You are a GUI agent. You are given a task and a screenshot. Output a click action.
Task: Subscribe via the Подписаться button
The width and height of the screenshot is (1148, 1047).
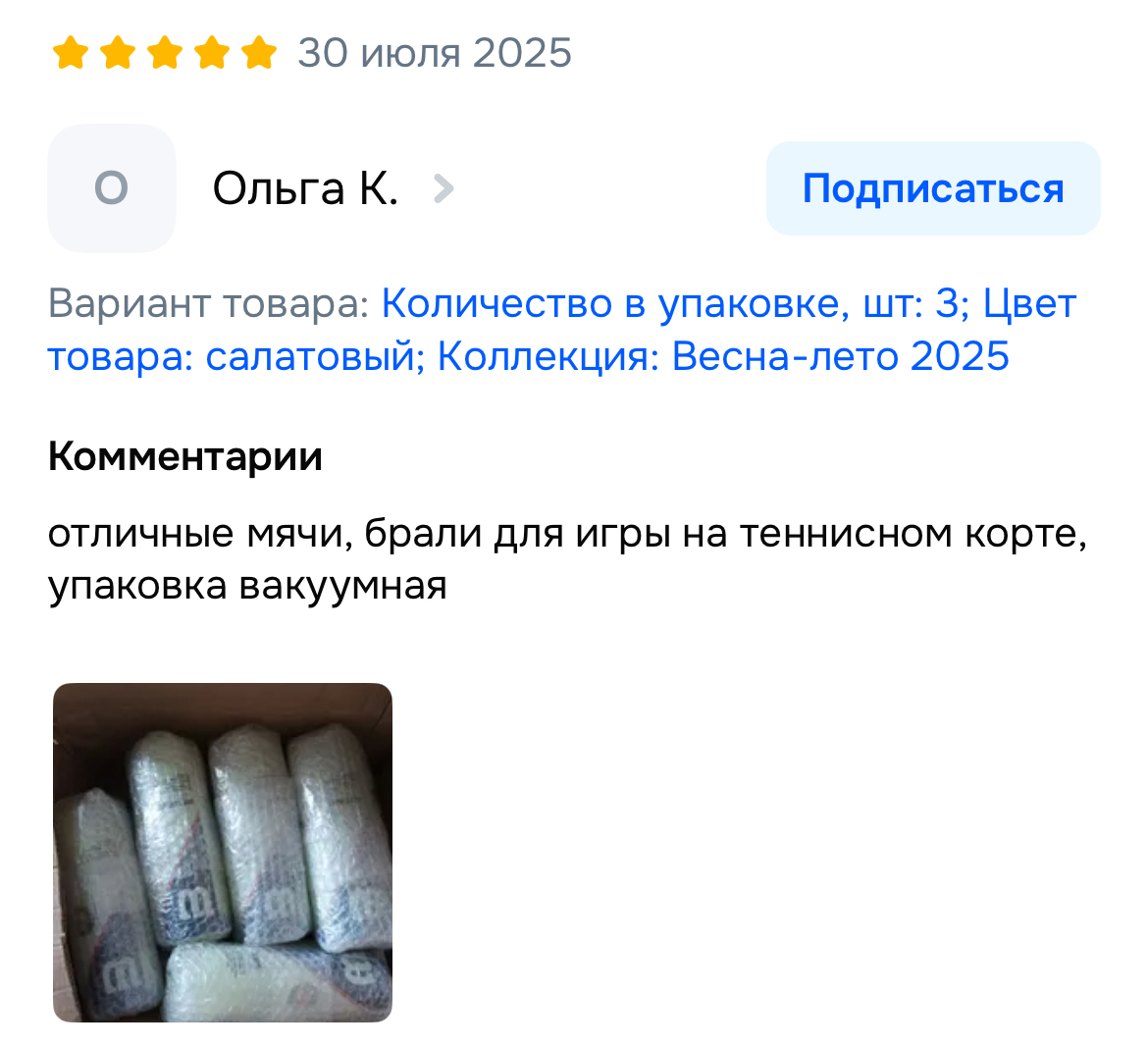933,188
